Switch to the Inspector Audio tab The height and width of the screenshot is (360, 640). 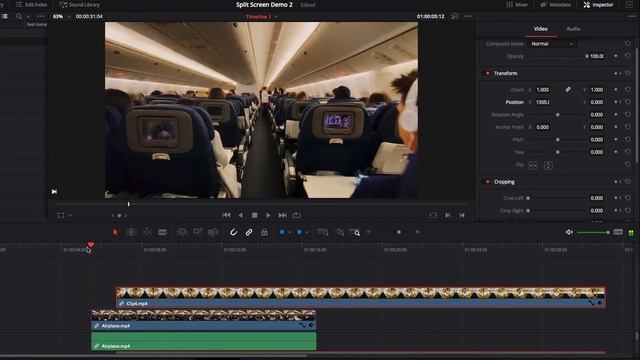tap(573, 29)
